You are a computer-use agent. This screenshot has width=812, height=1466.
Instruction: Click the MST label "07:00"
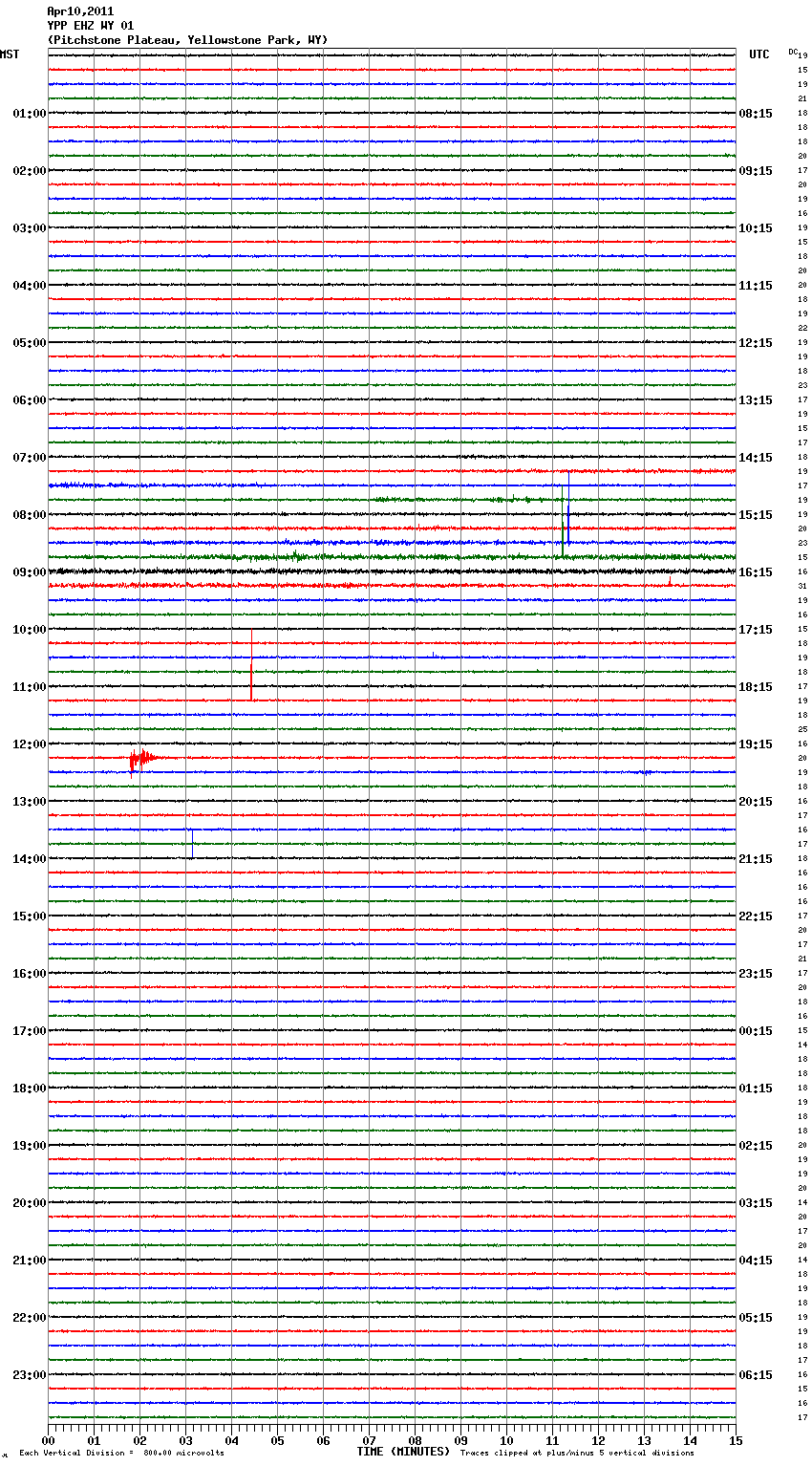tap(30, 458)
